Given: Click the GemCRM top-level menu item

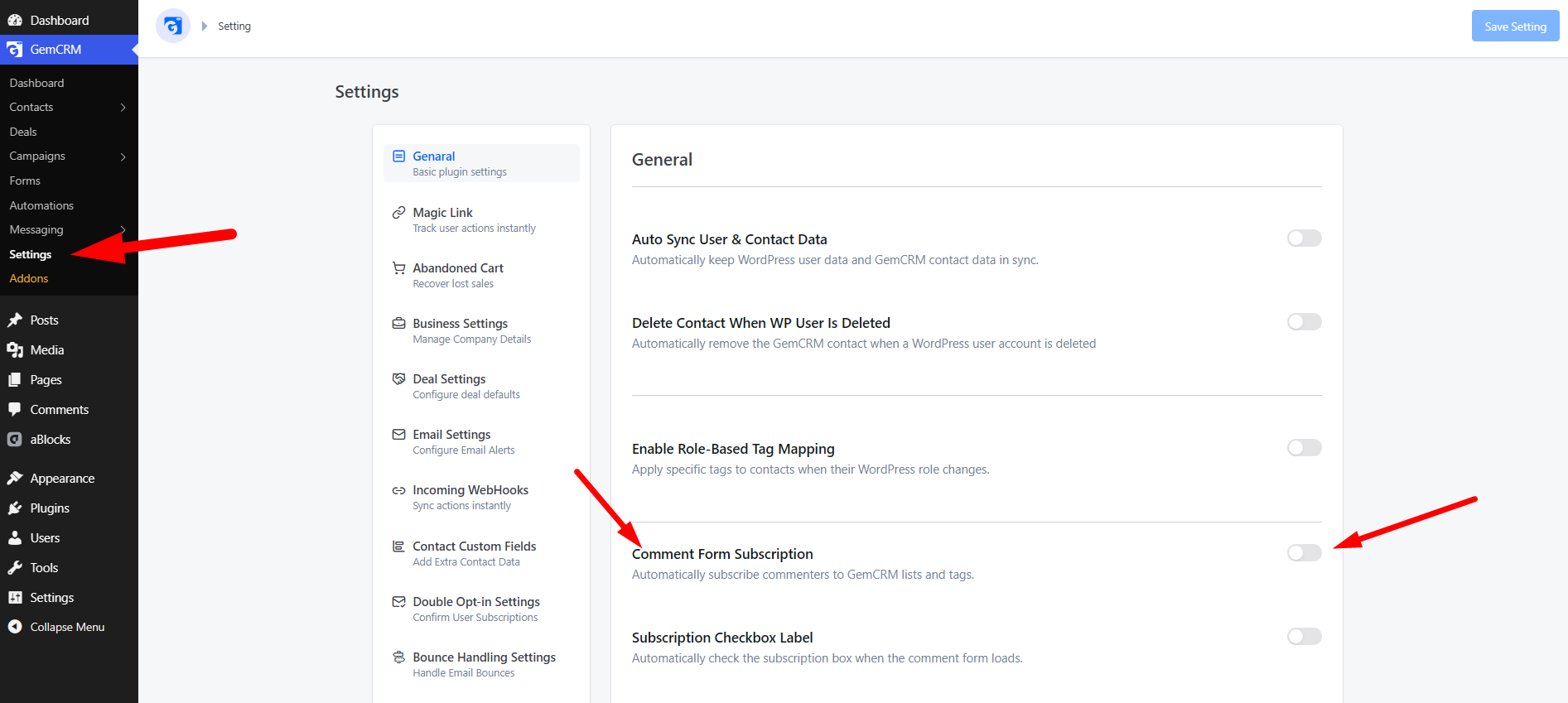Looking at the screenshot, I should [69, 50].
